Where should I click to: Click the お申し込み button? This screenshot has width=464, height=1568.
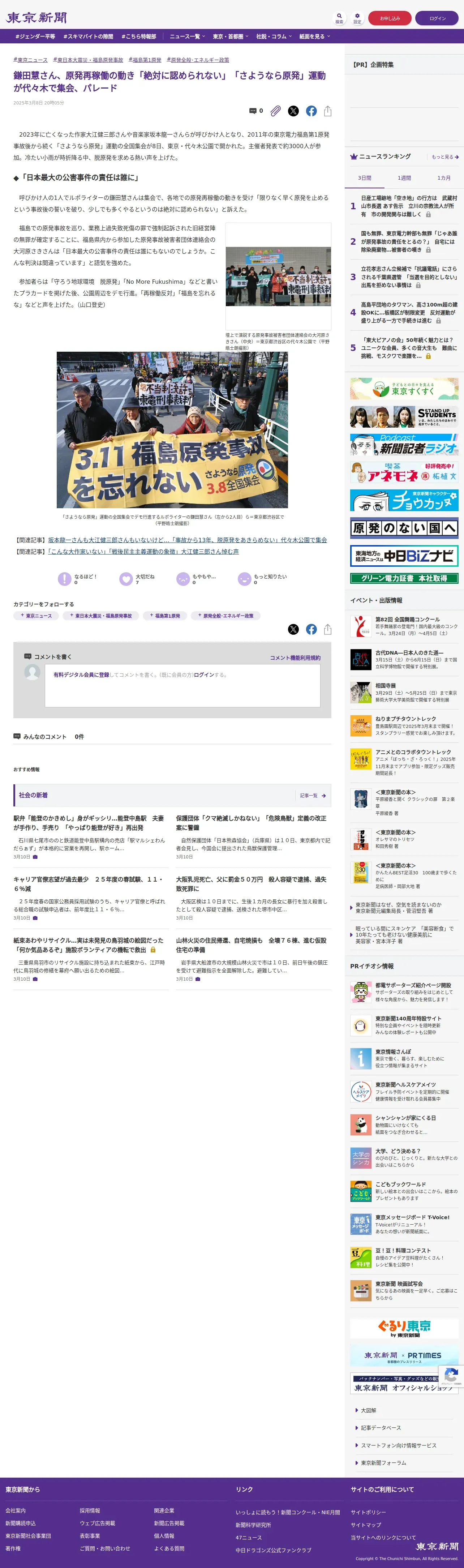point(390,18)
